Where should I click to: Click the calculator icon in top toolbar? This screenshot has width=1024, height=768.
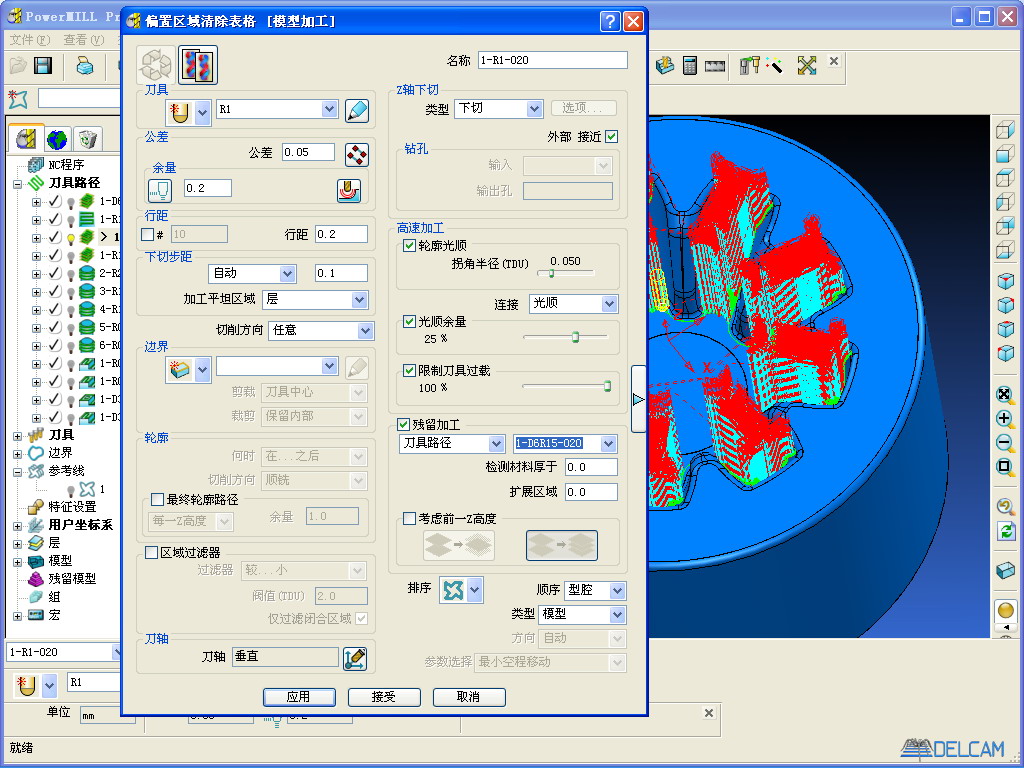[690, 65]
